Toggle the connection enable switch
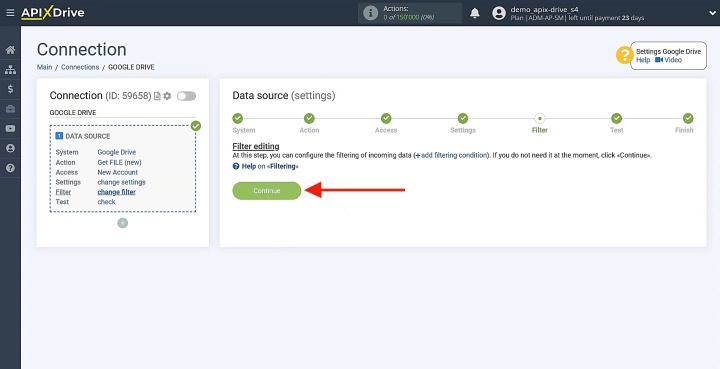The width and height of the screenshot is (720, 369). pos(186,96)
